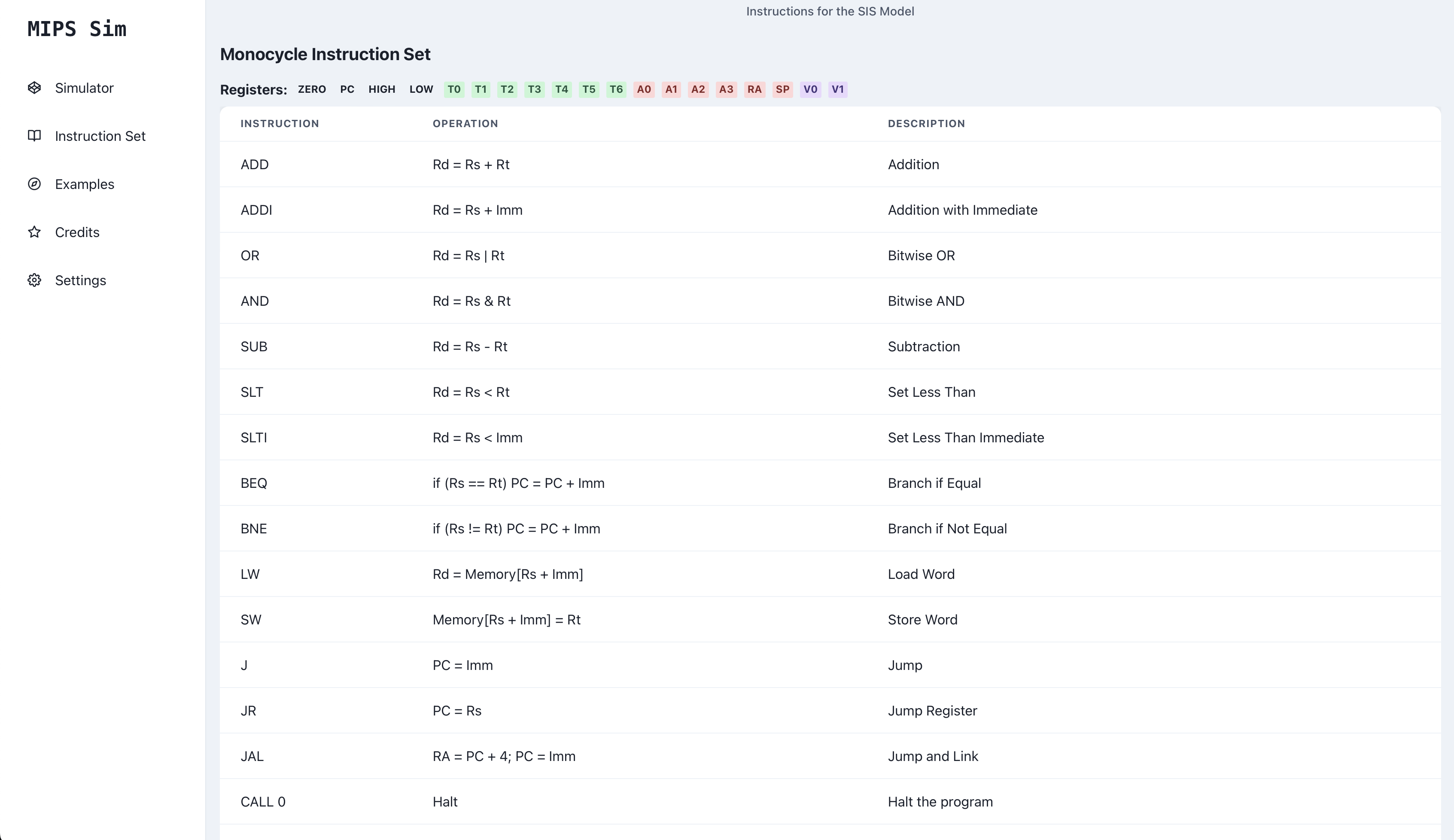Open Credits page
Image resolution: width=1454 pixels, height=840 pixels.
coord(77,232)
